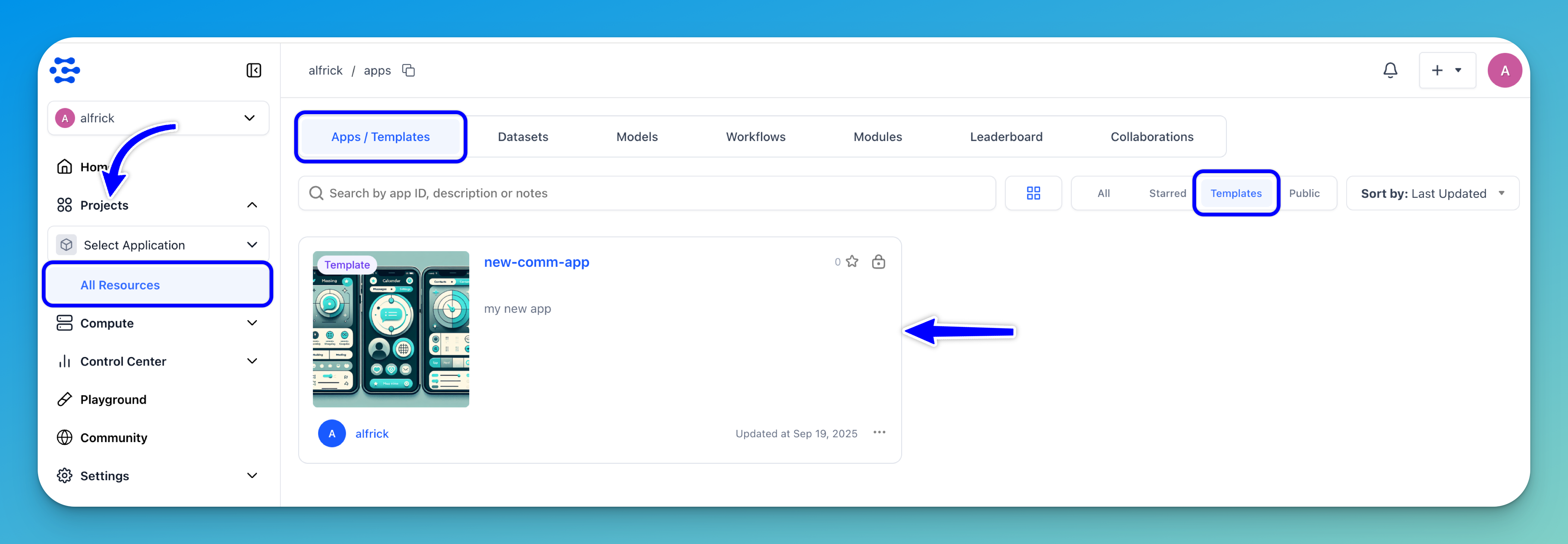Viewport: 1568px width, 544px height.
Task: Click the notification bell icon
Action: pos(1390,71)
